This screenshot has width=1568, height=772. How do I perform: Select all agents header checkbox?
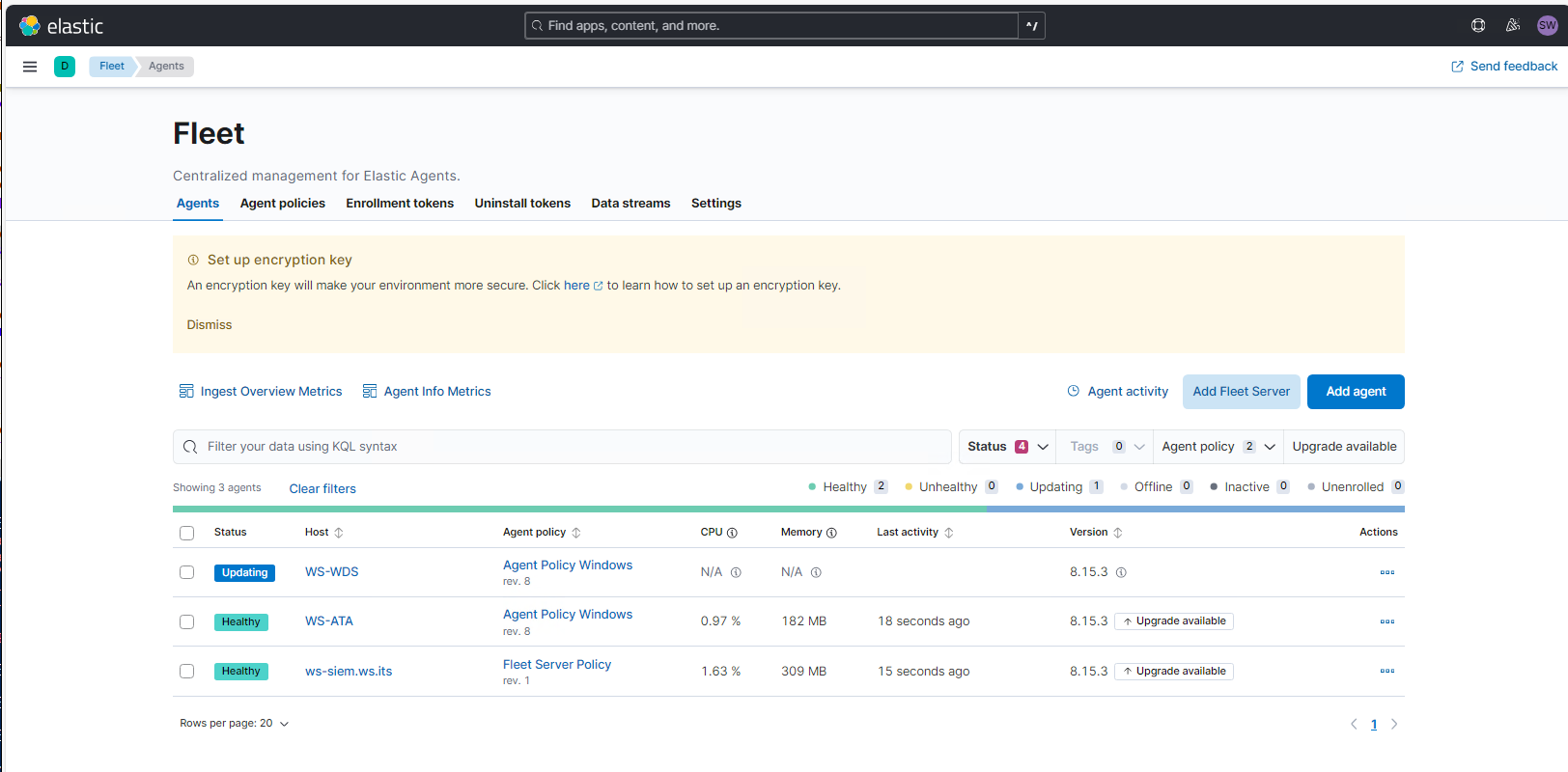(x=187, y=533)
